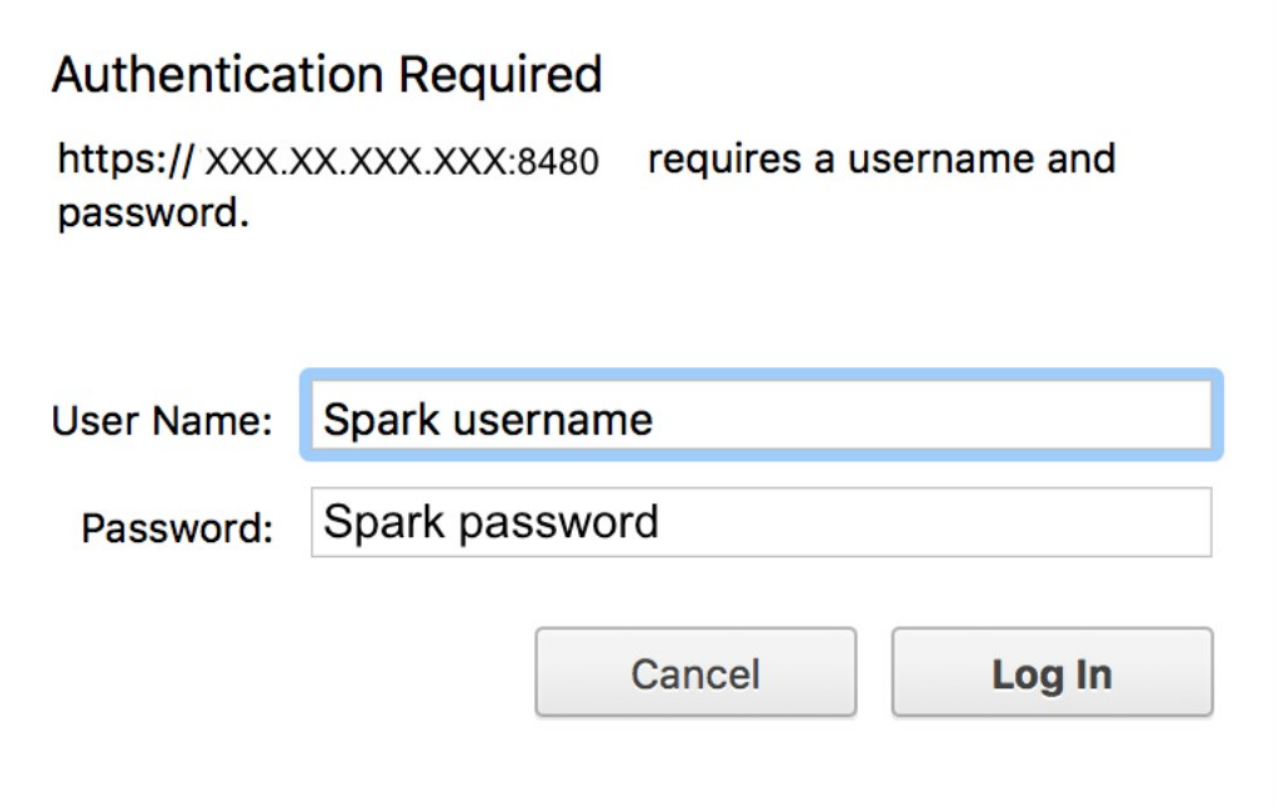The width and height of the screenshot is (1276, 805).
Task: Focus the User Name input field
Action: 760,418
